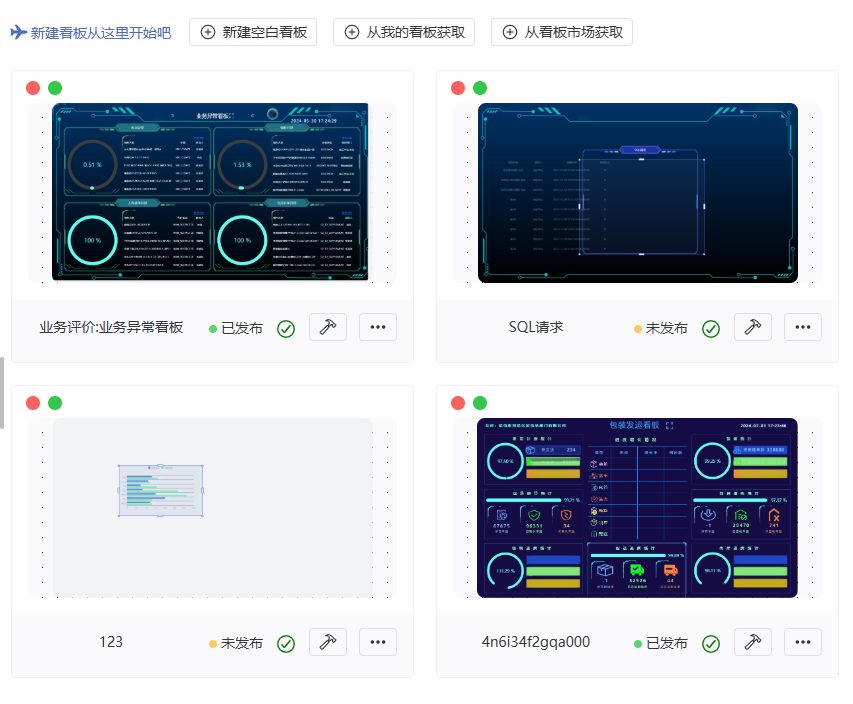Click the check-circle icon for 业务异常看板
Viewport: 853px width, 704px height.
coord(286,329)
